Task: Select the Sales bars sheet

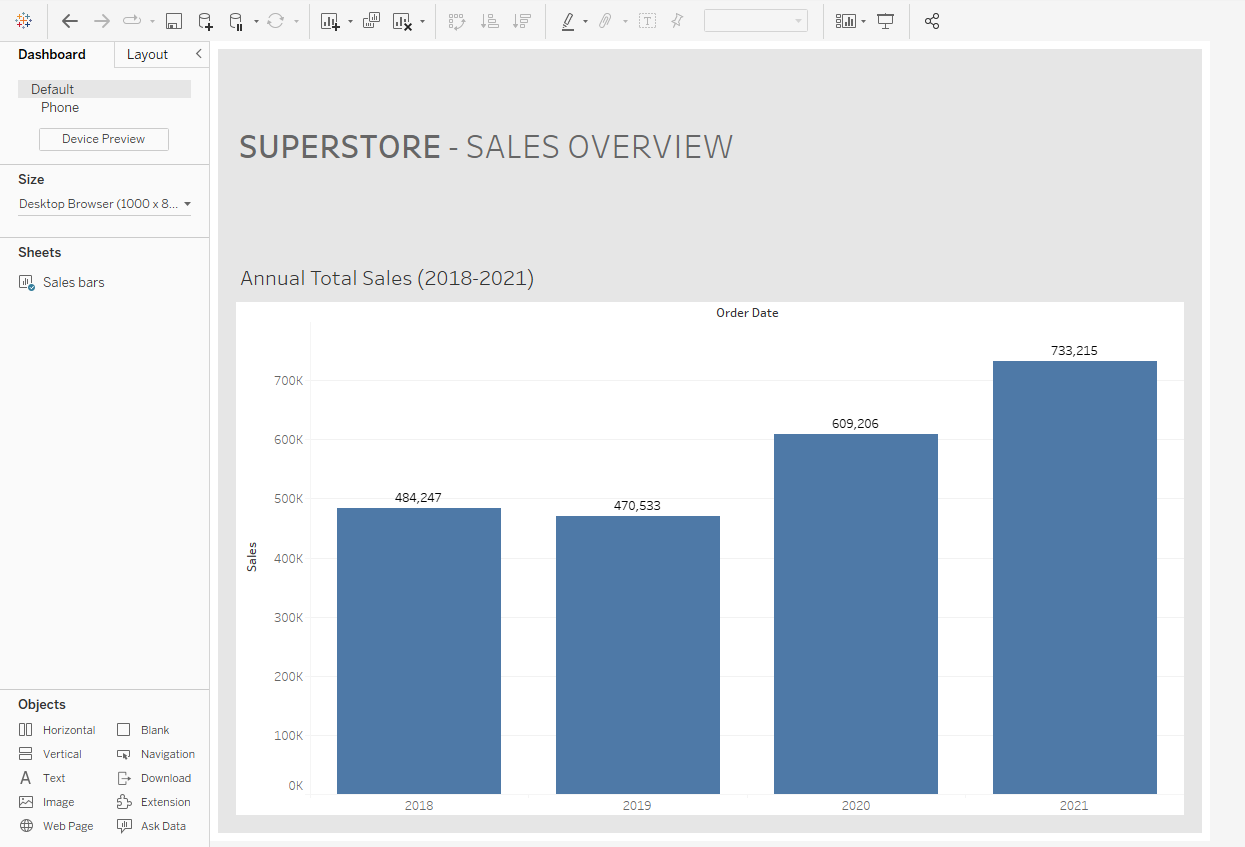Action: tap(73, 283)
